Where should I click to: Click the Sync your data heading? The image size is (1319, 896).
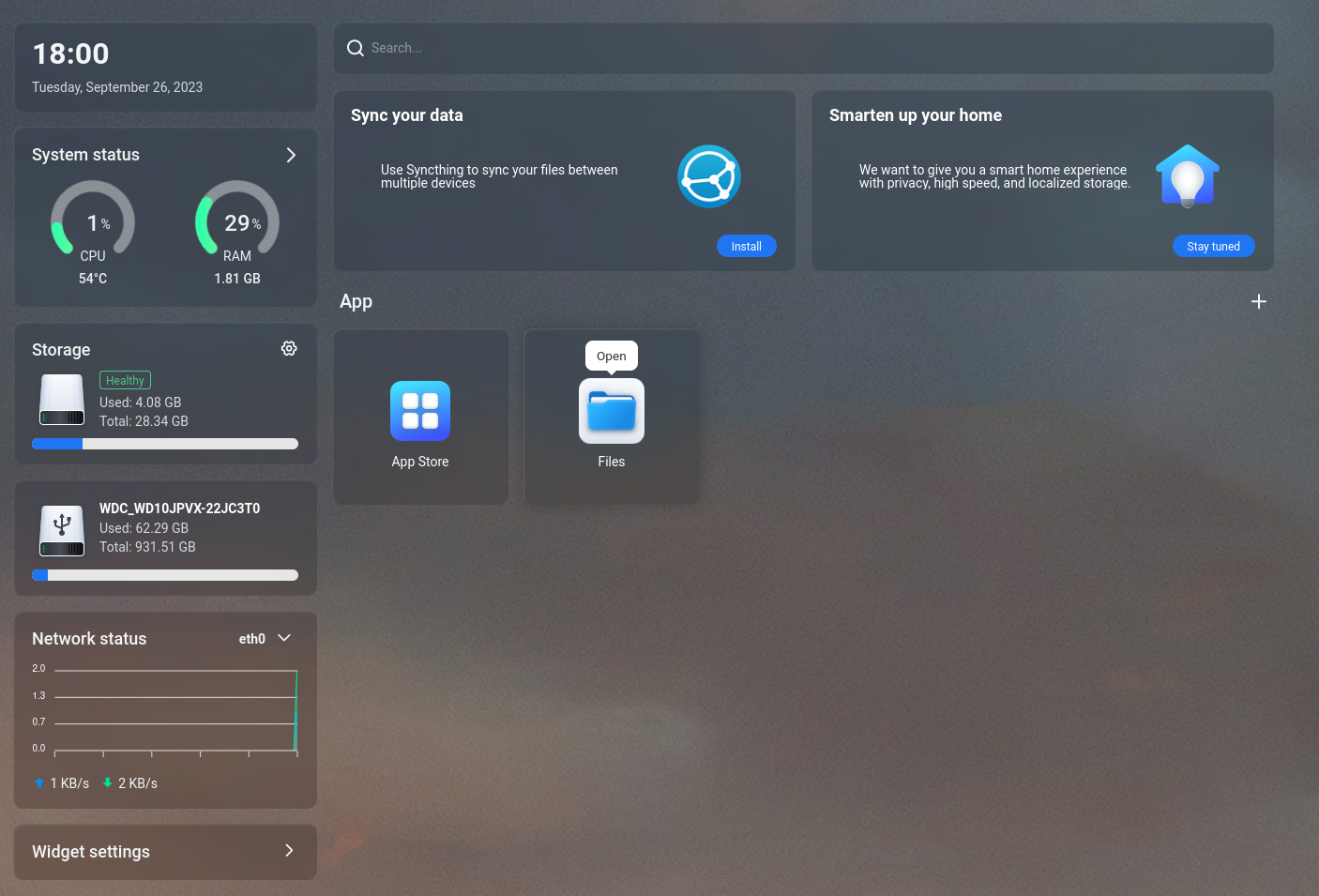point(407,115)
